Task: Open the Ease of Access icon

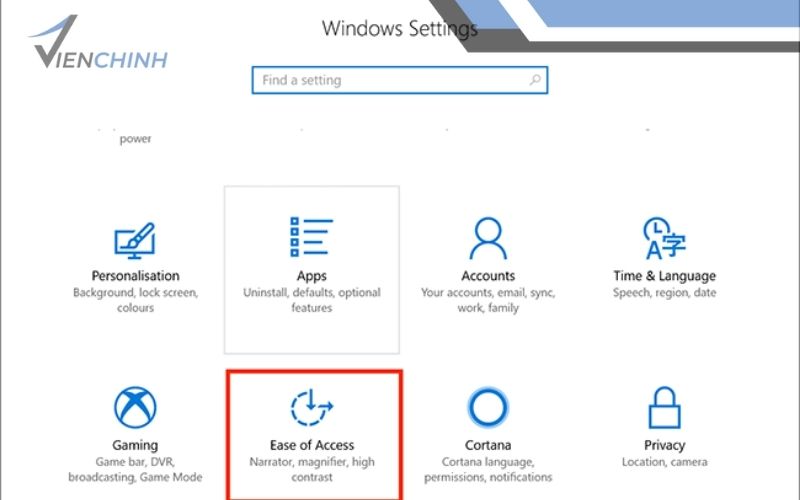Action: point(312,407)
